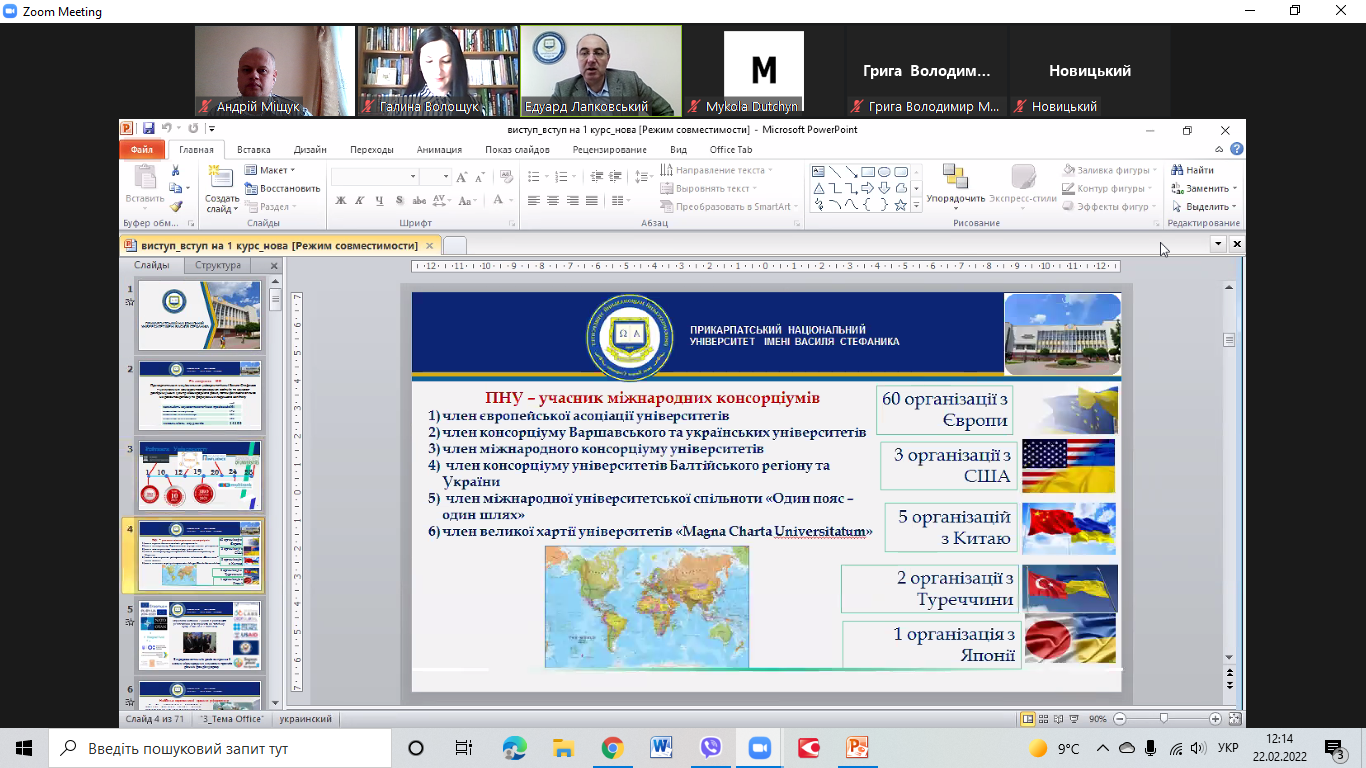Select the Format Painter brush icon
The image size is (1366, 768).
[x=176, y=206]
